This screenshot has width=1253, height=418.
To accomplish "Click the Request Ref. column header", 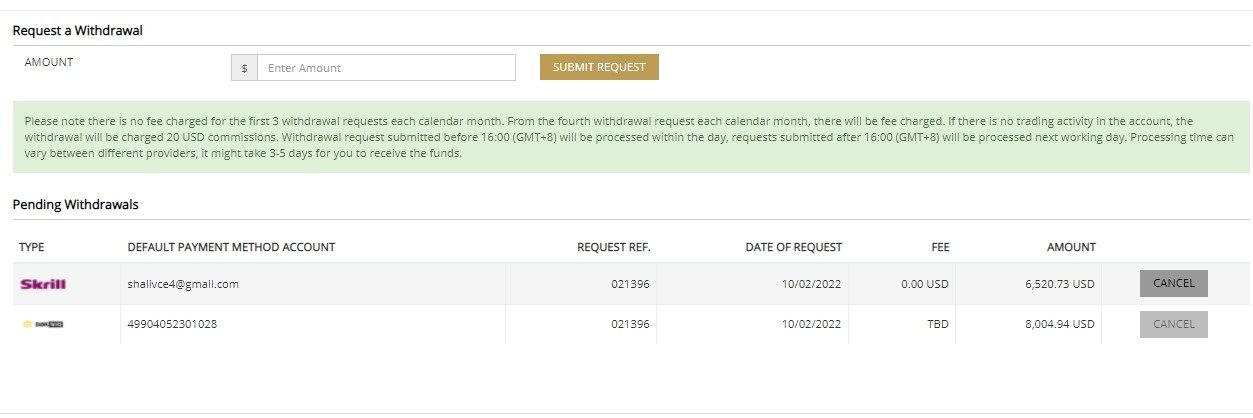I will 613,247.
